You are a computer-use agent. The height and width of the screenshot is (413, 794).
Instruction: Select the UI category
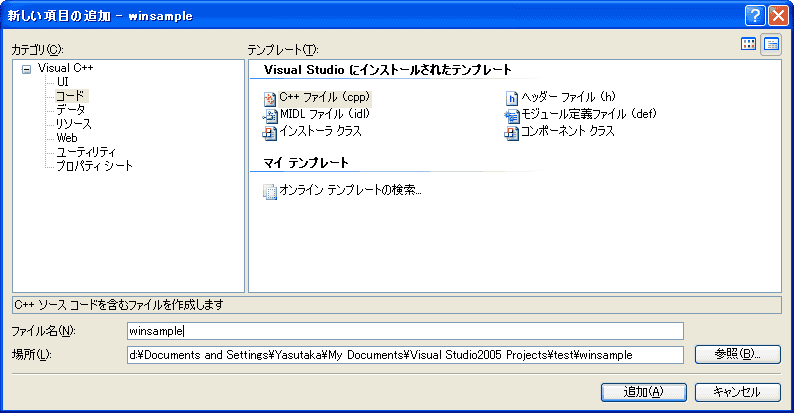(62, 82)
